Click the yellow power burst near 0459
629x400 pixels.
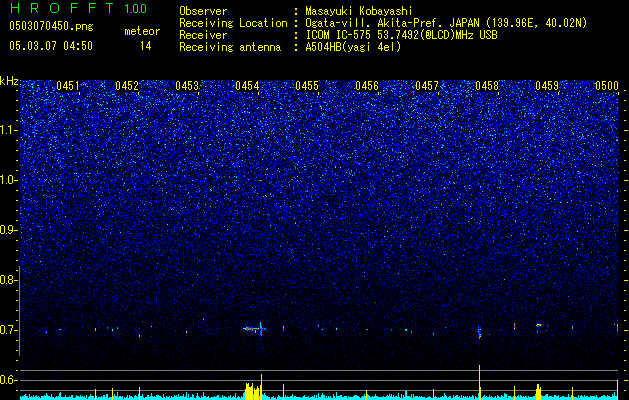pyautogui.click(x=538, y=392)
